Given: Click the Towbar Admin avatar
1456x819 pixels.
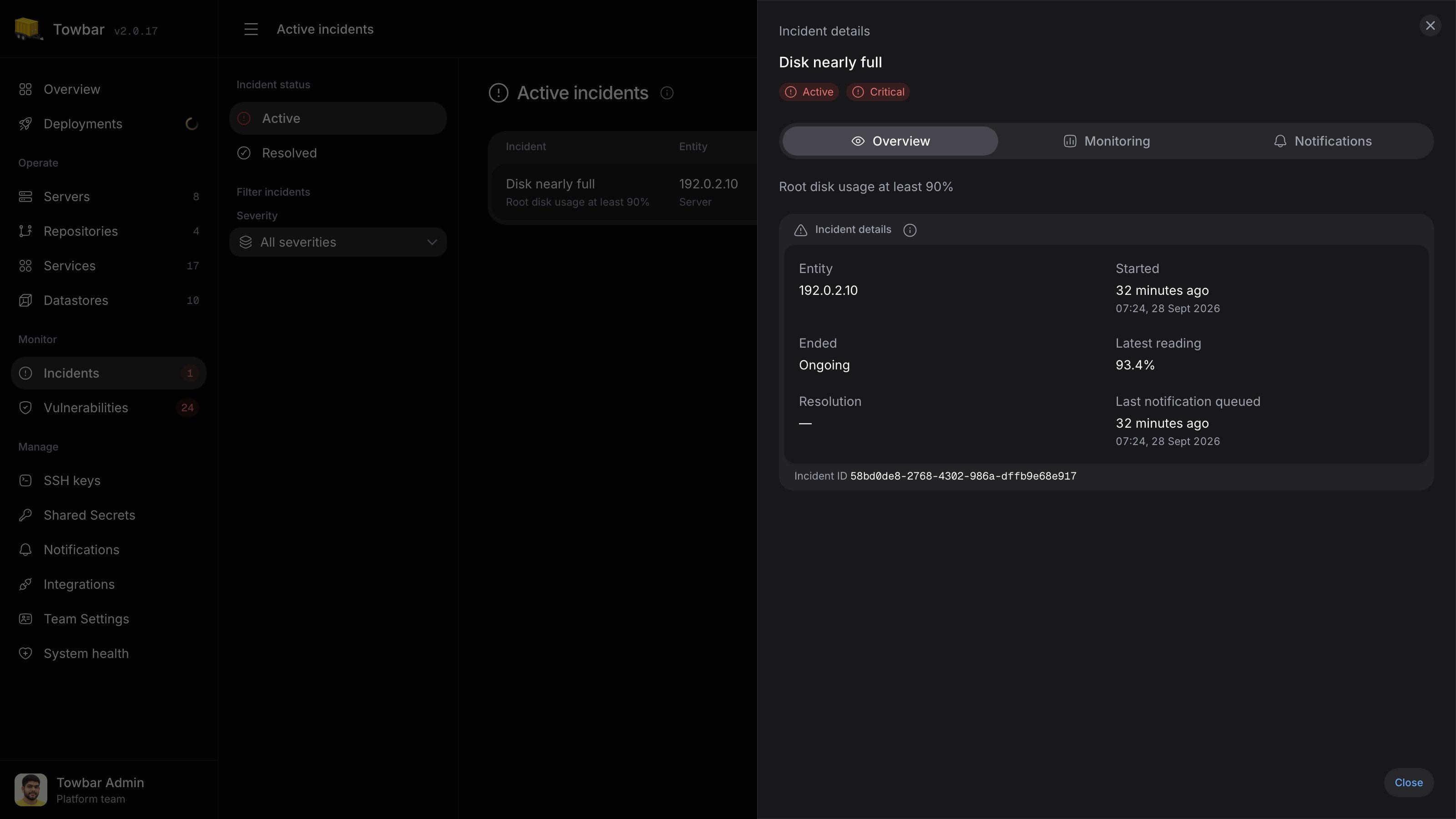Looking at the screenshot, I should (30, 789).
